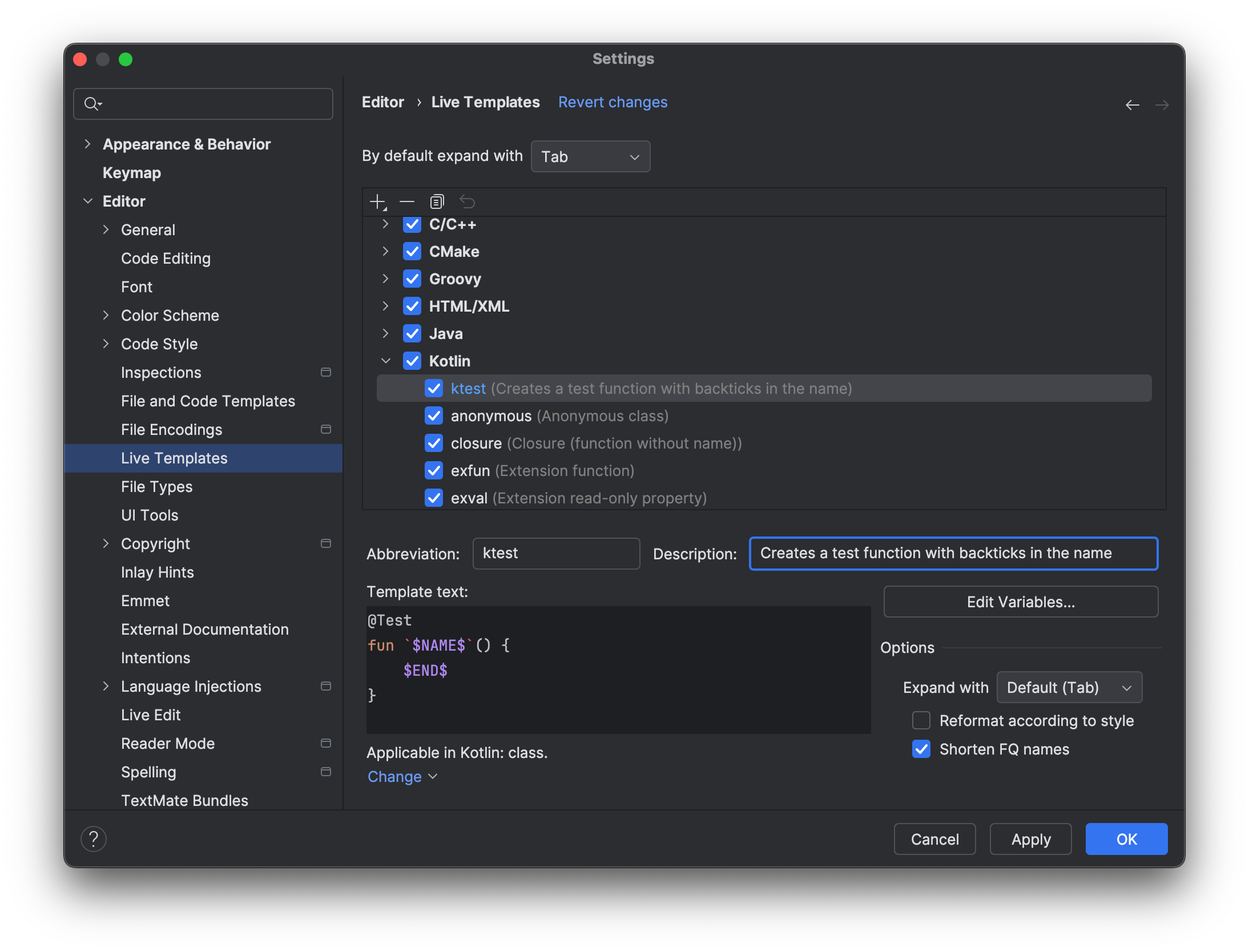This screenshot has height=952, width=1249.
Task: Open the help question mark icon
Action: pos(94,839)
